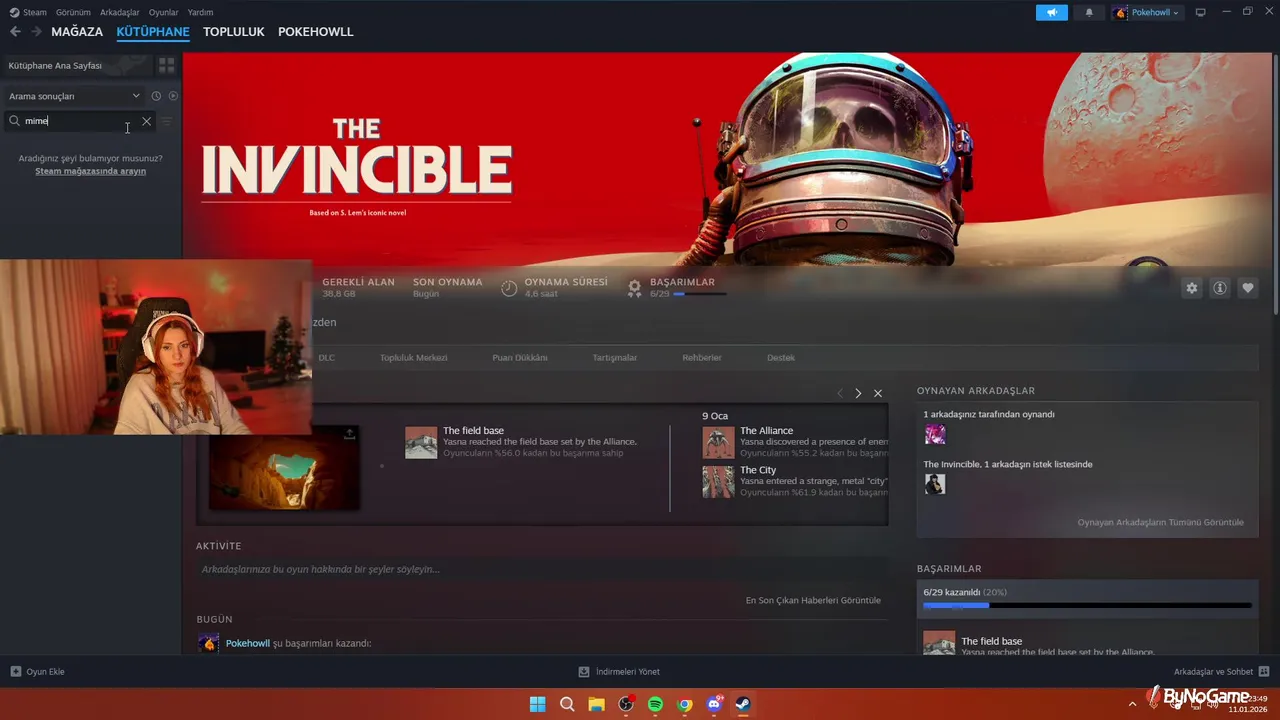Open the DLC tab
The height and width of the screenshot is (720, 1280).
[326, 358]
